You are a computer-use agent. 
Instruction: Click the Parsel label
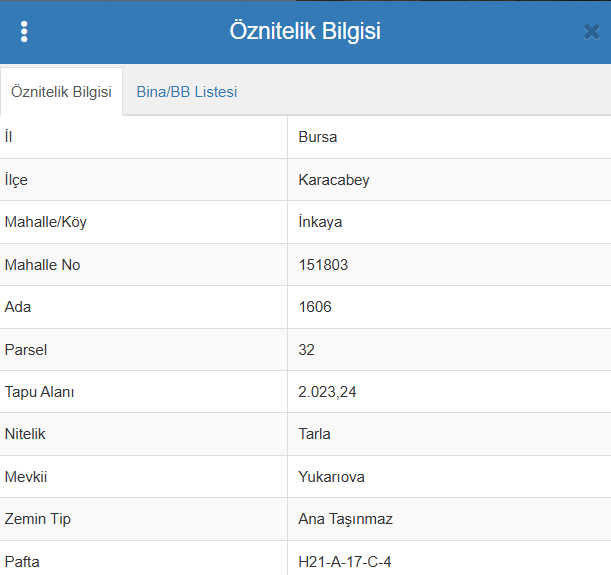click(x=26, y=350)
